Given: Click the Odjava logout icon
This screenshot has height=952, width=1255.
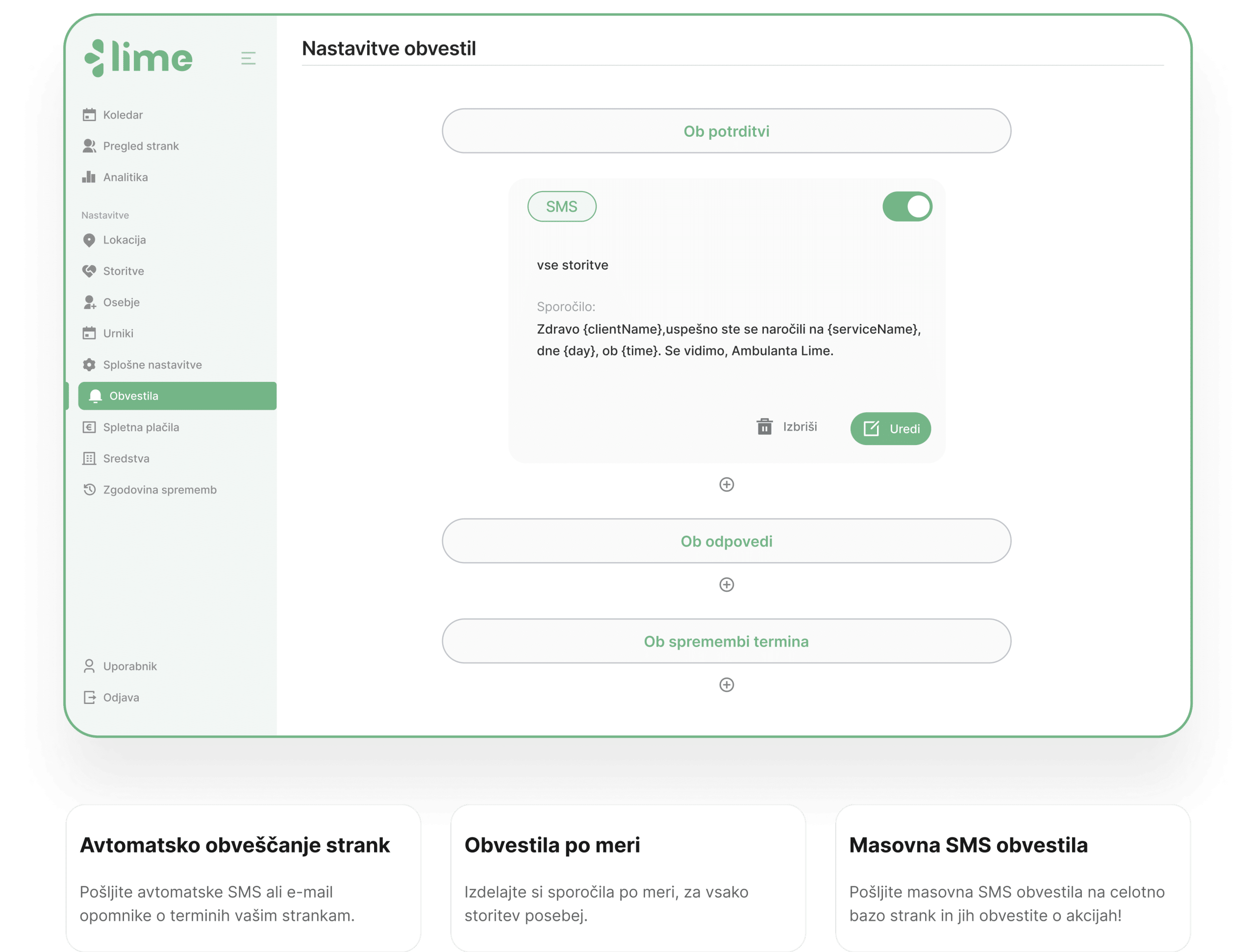Looking at the screenshot, I should pos(89,697).
